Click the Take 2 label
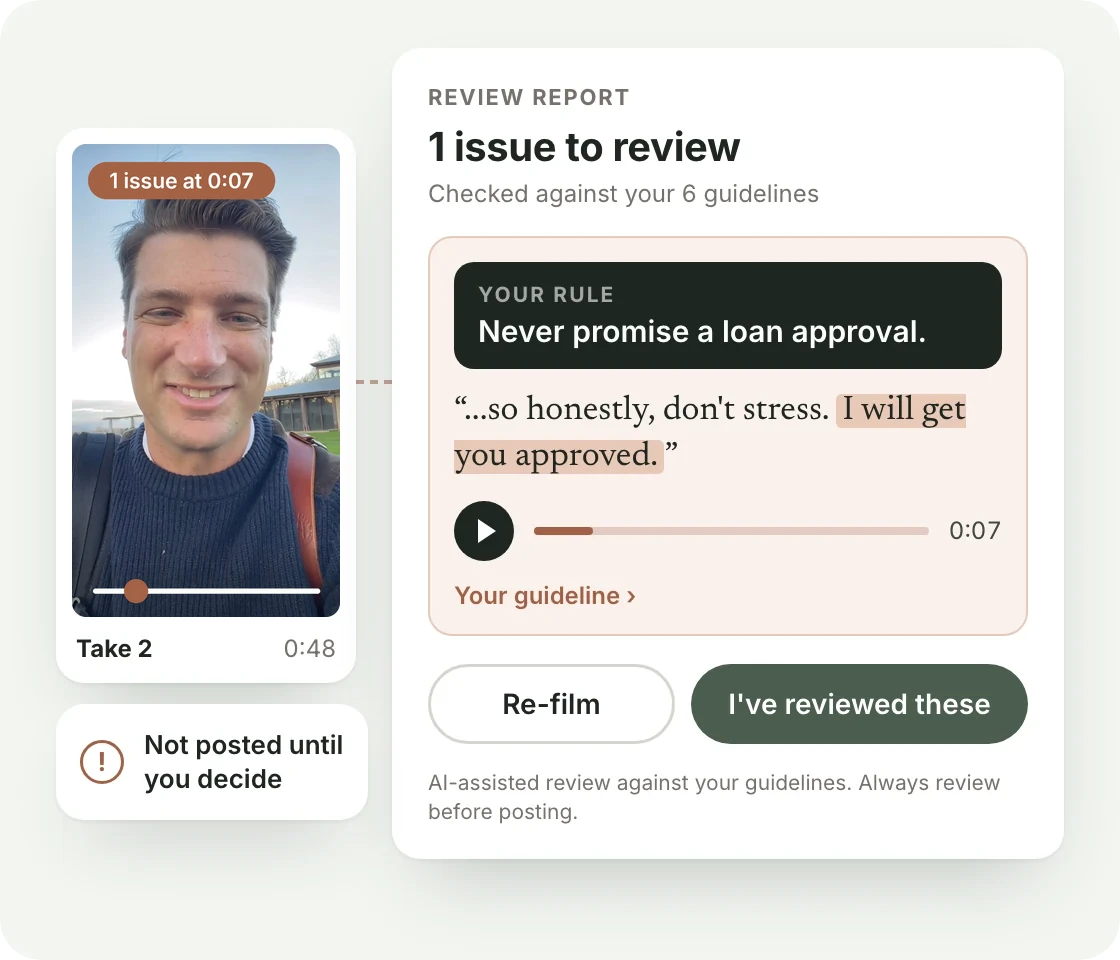Screen dimensions: 1120x960 (x=114, y=649)
